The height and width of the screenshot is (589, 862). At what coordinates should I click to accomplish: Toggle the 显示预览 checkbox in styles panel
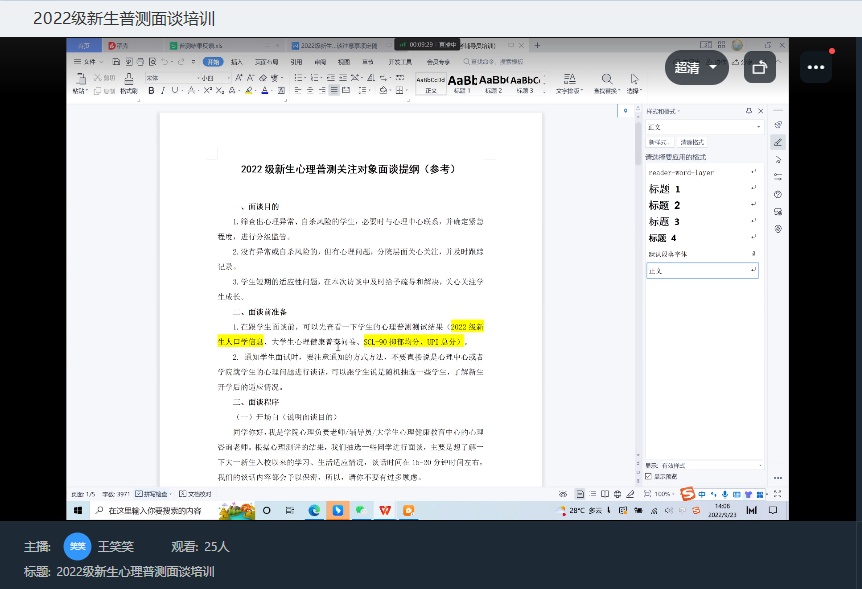(648, 476)
